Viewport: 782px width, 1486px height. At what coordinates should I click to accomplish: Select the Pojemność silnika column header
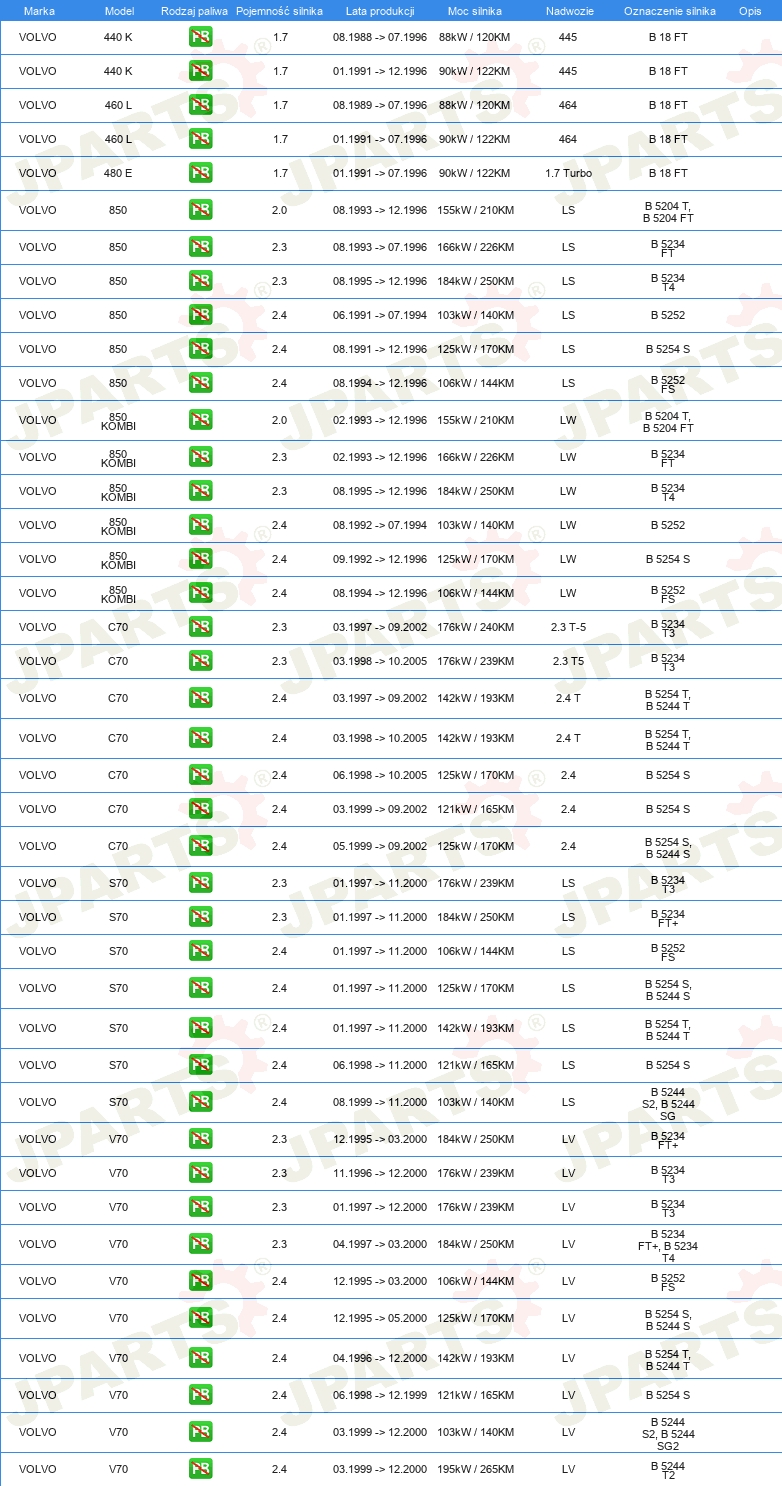click(279, 10)
